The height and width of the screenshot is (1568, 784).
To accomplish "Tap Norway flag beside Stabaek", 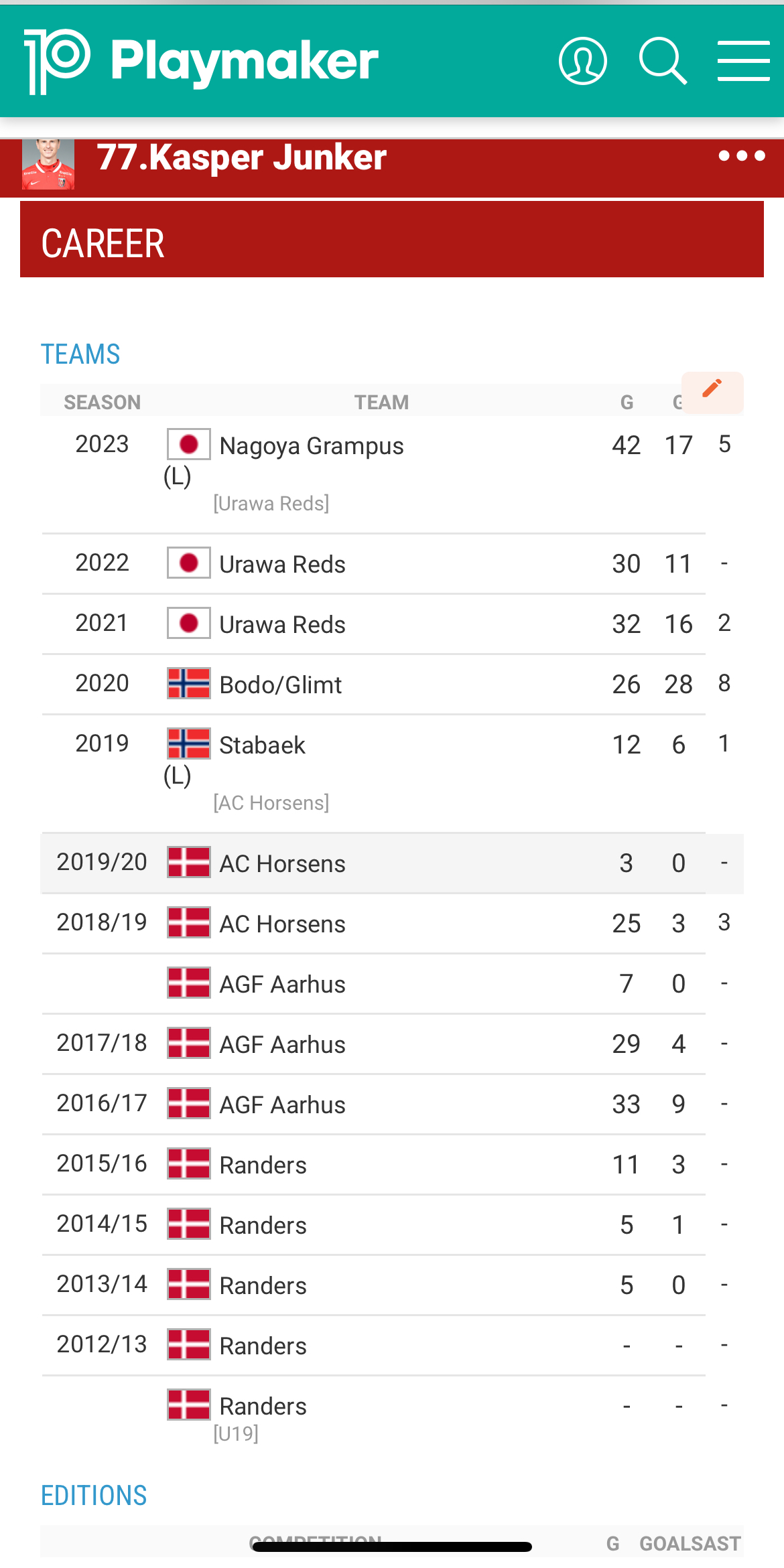I will coord(188,743).
